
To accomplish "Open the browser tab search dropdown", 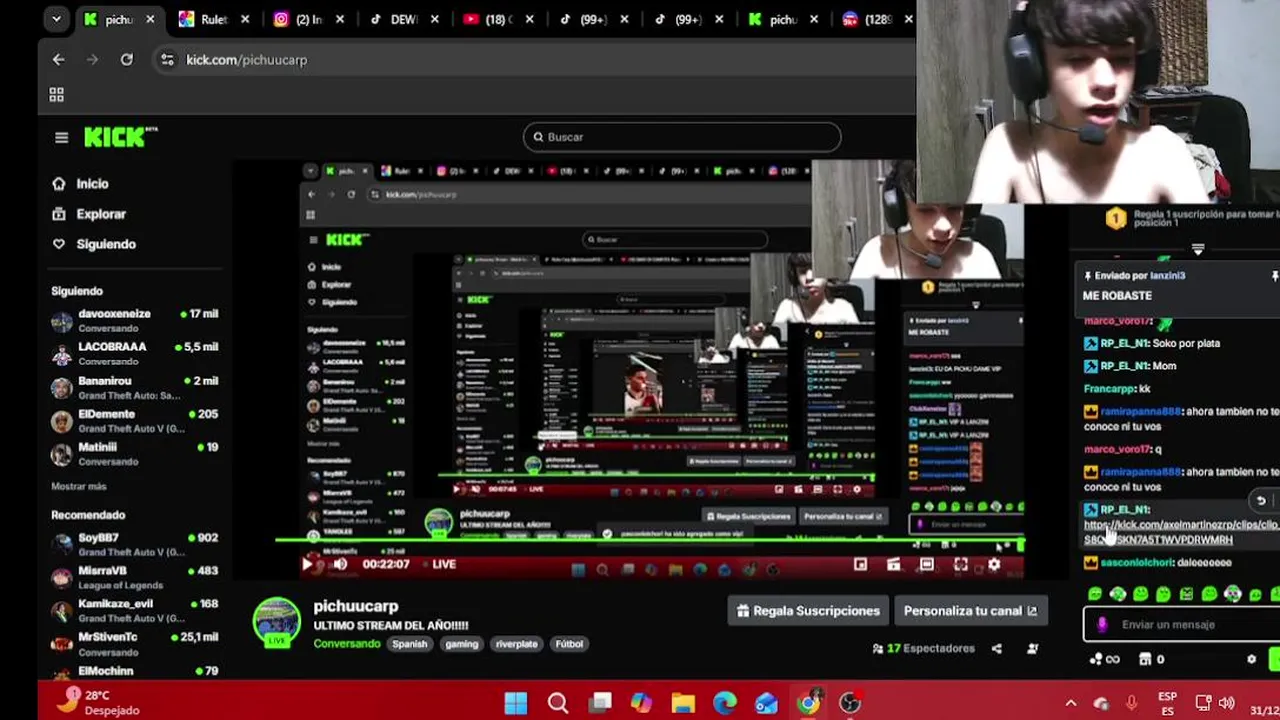I will pos(56,19).
